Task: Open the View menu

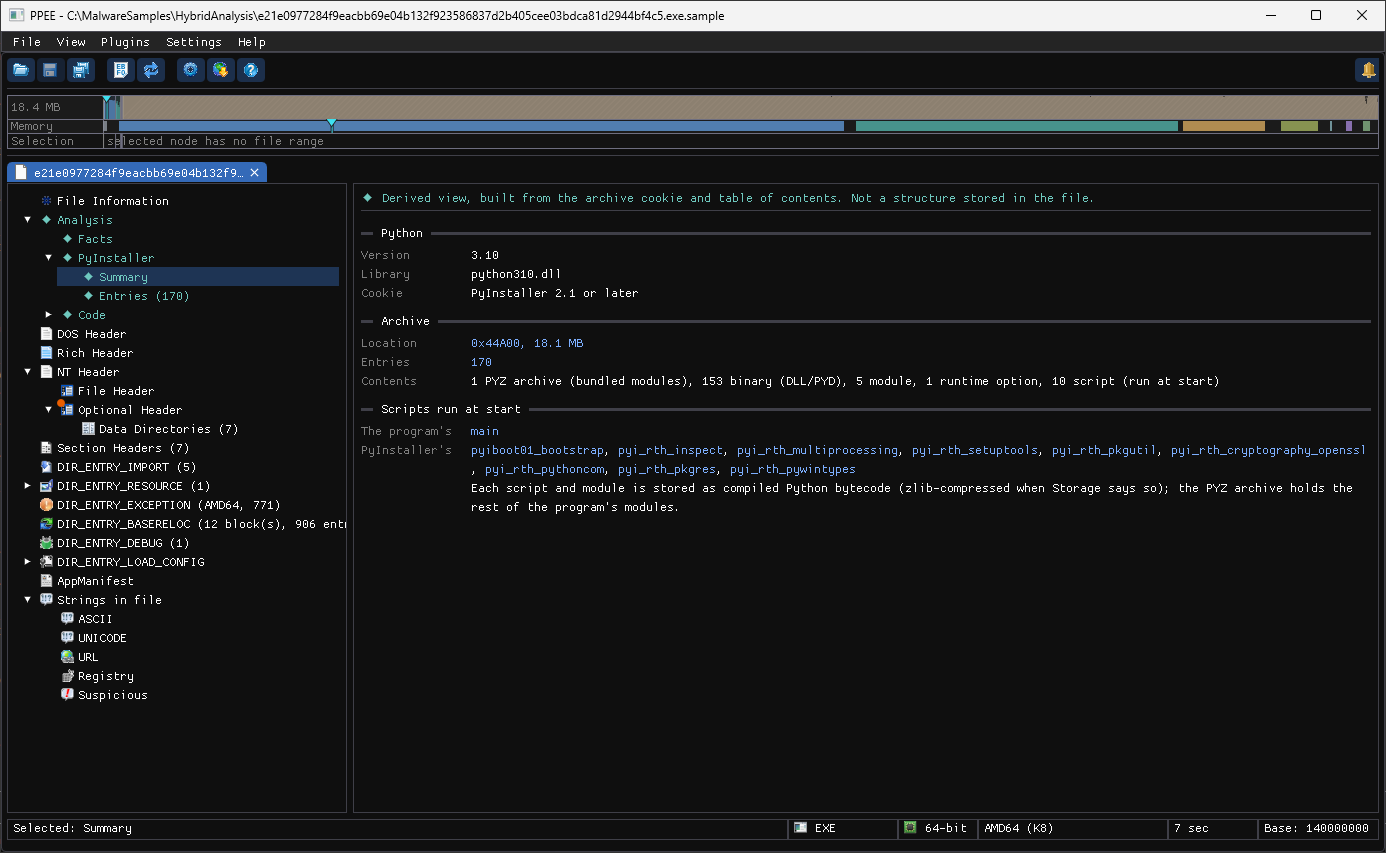Action: pos(71,42)
